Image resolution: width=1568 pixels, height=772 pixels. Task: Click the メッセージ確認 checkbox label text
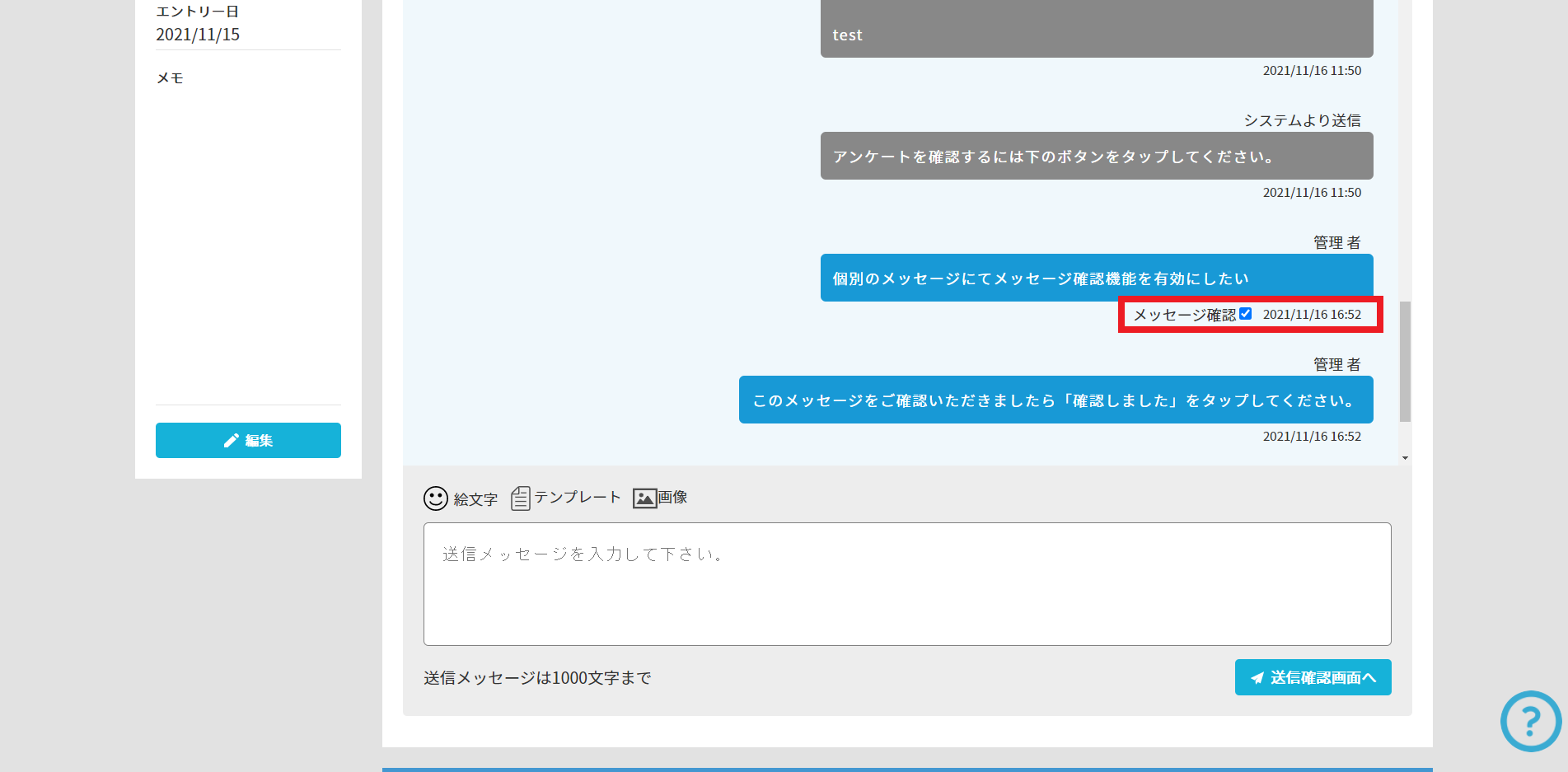tap(1184, 315)
